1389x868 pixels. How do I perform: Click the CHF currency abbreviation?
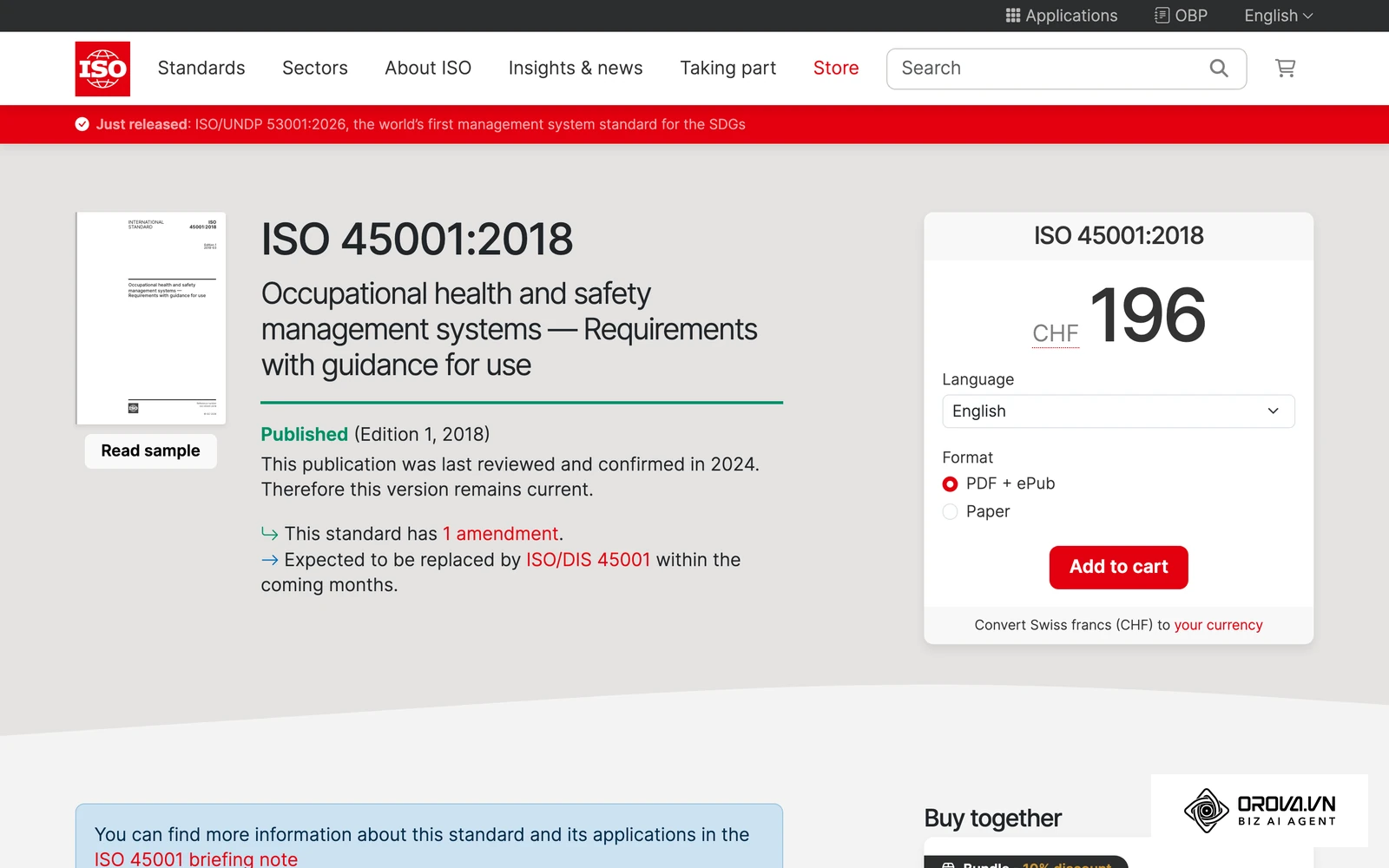tap(1056, 333)
